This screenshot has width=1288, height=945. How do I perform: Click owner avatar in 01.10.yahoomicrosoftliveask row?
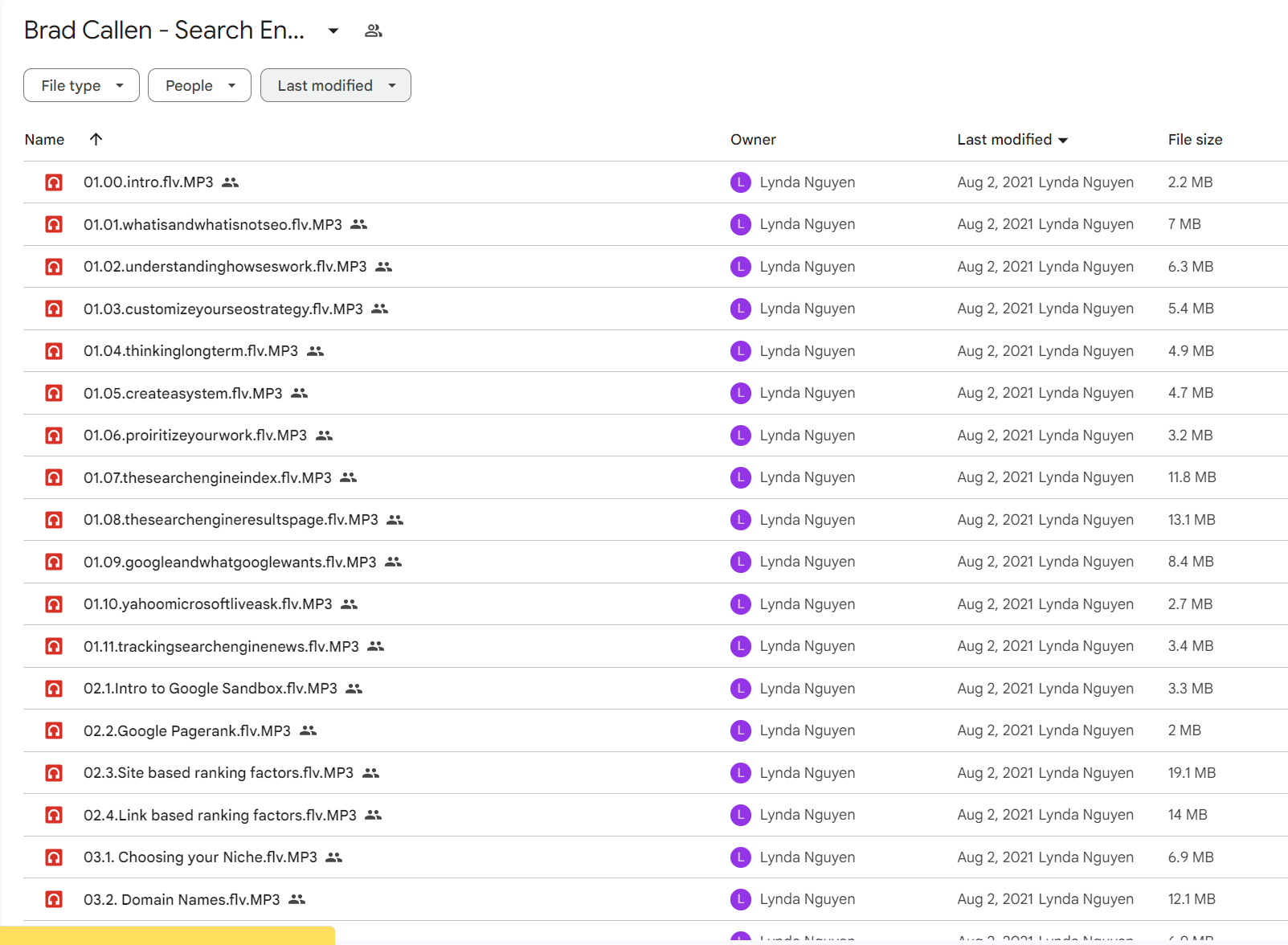click(x=741, y=604)
